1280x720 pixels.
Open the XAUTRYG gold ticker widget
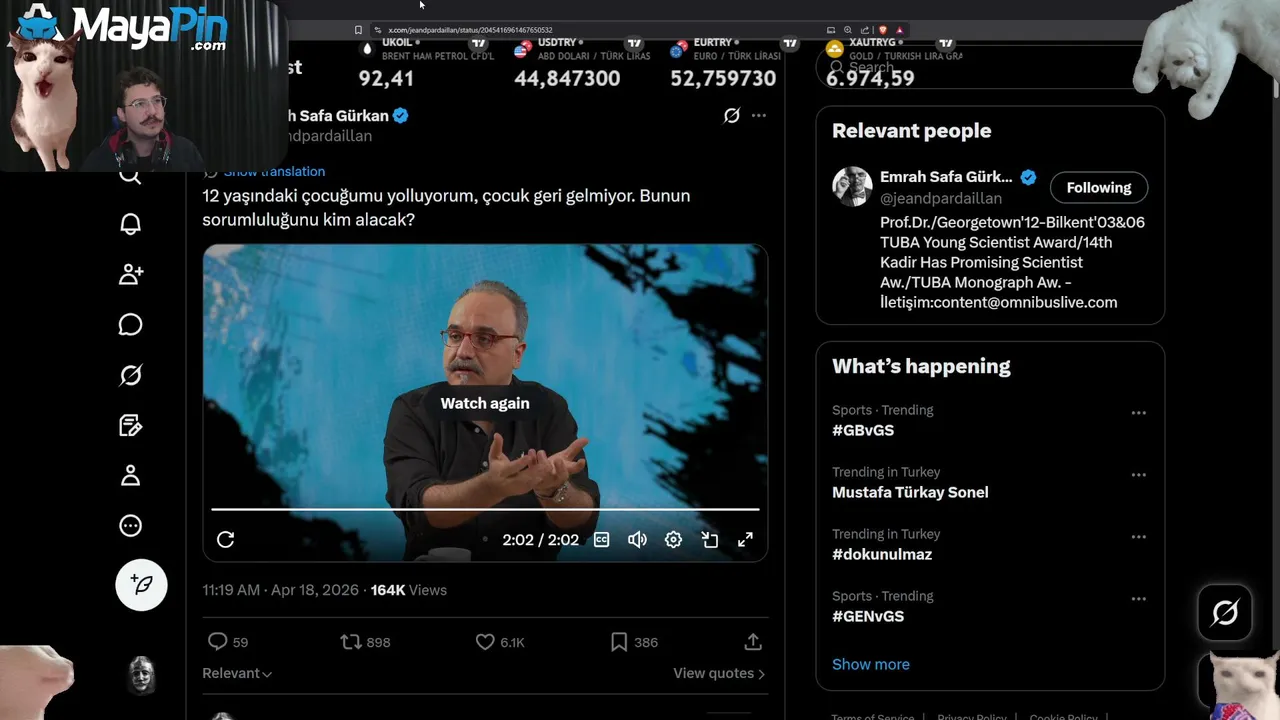coord(893,64)
